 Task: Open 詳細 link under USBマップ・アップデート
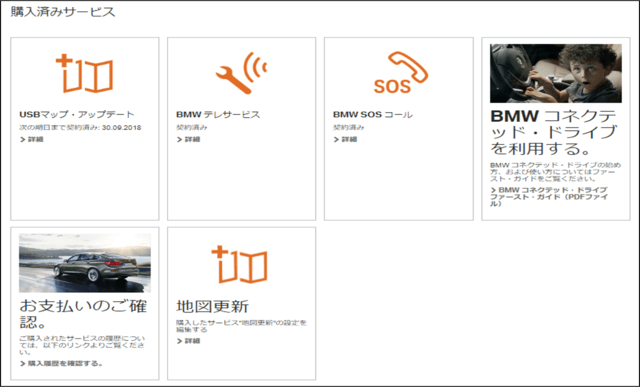point(31,140)
